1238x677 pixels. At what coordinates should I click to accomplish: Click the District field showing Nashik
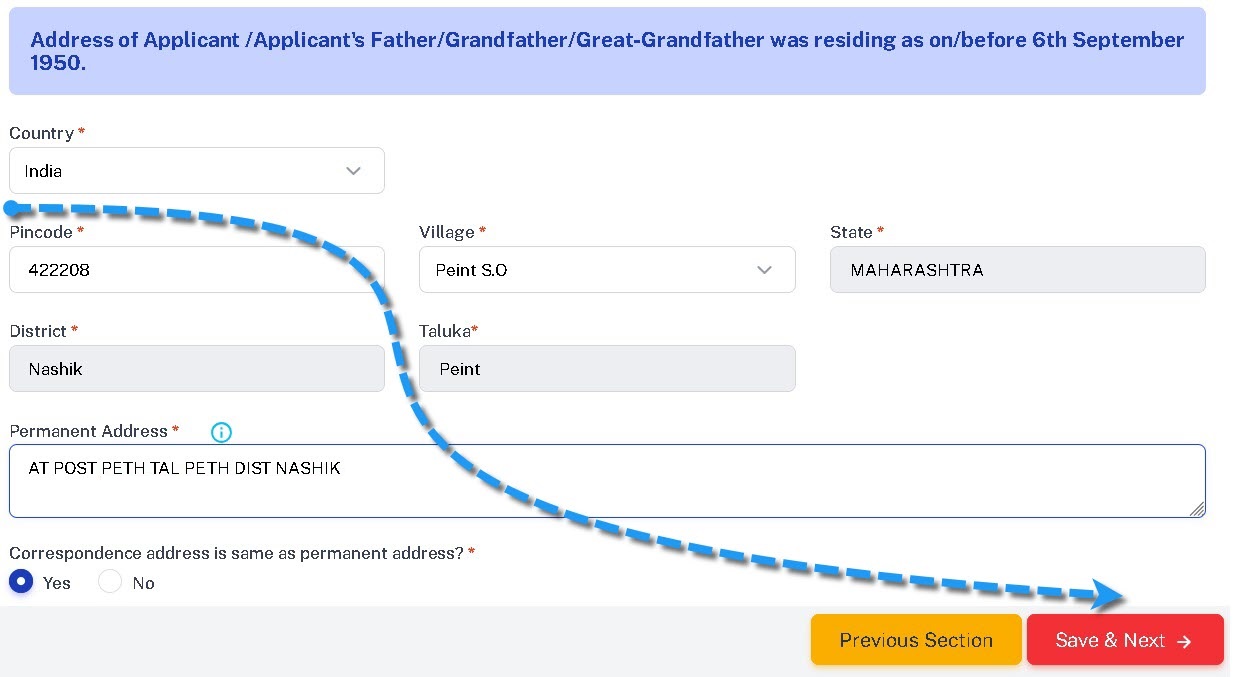pyautogui.click(x=196, y=369)
